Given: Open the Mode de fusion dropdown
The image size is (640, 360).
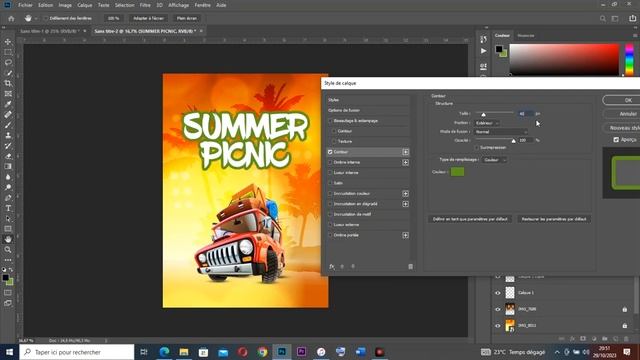Looking at the screenshot, I should pos(501,132).
